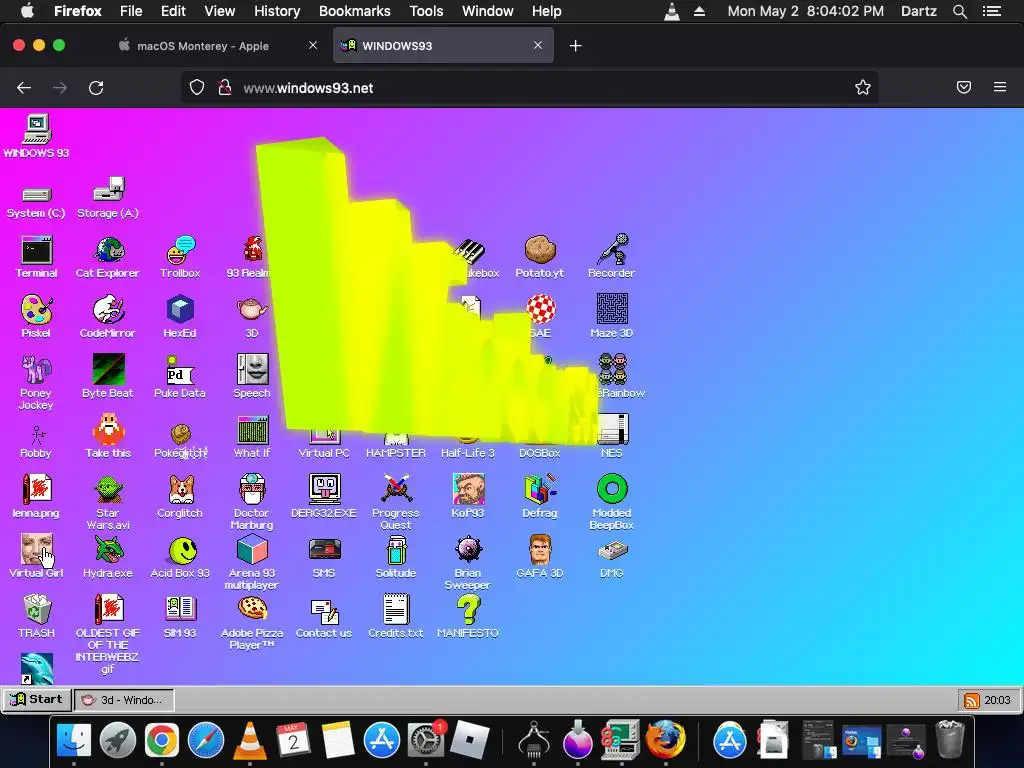
Task: Launch the Take this icon
Action: pos(108,437)
